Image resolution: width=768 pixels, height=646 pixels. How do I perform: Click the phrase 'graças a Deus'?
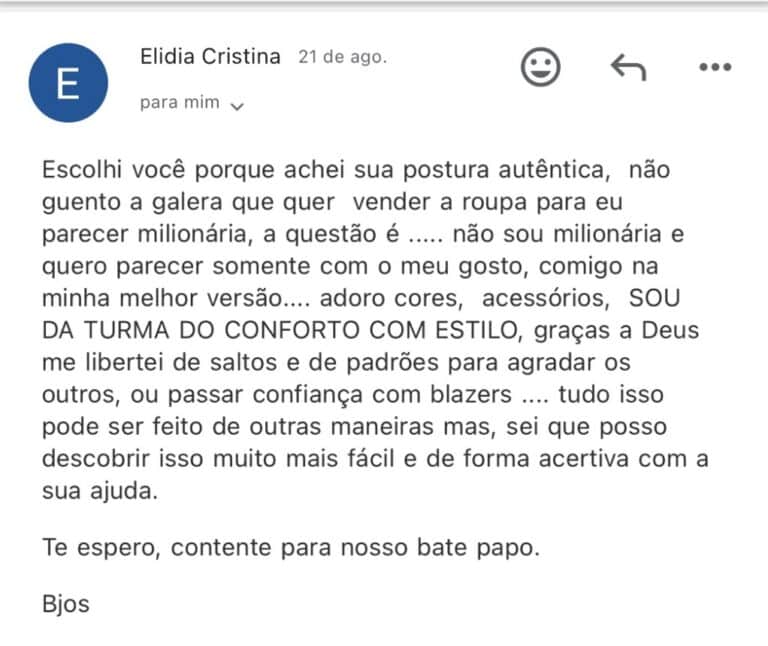(616, 331)
